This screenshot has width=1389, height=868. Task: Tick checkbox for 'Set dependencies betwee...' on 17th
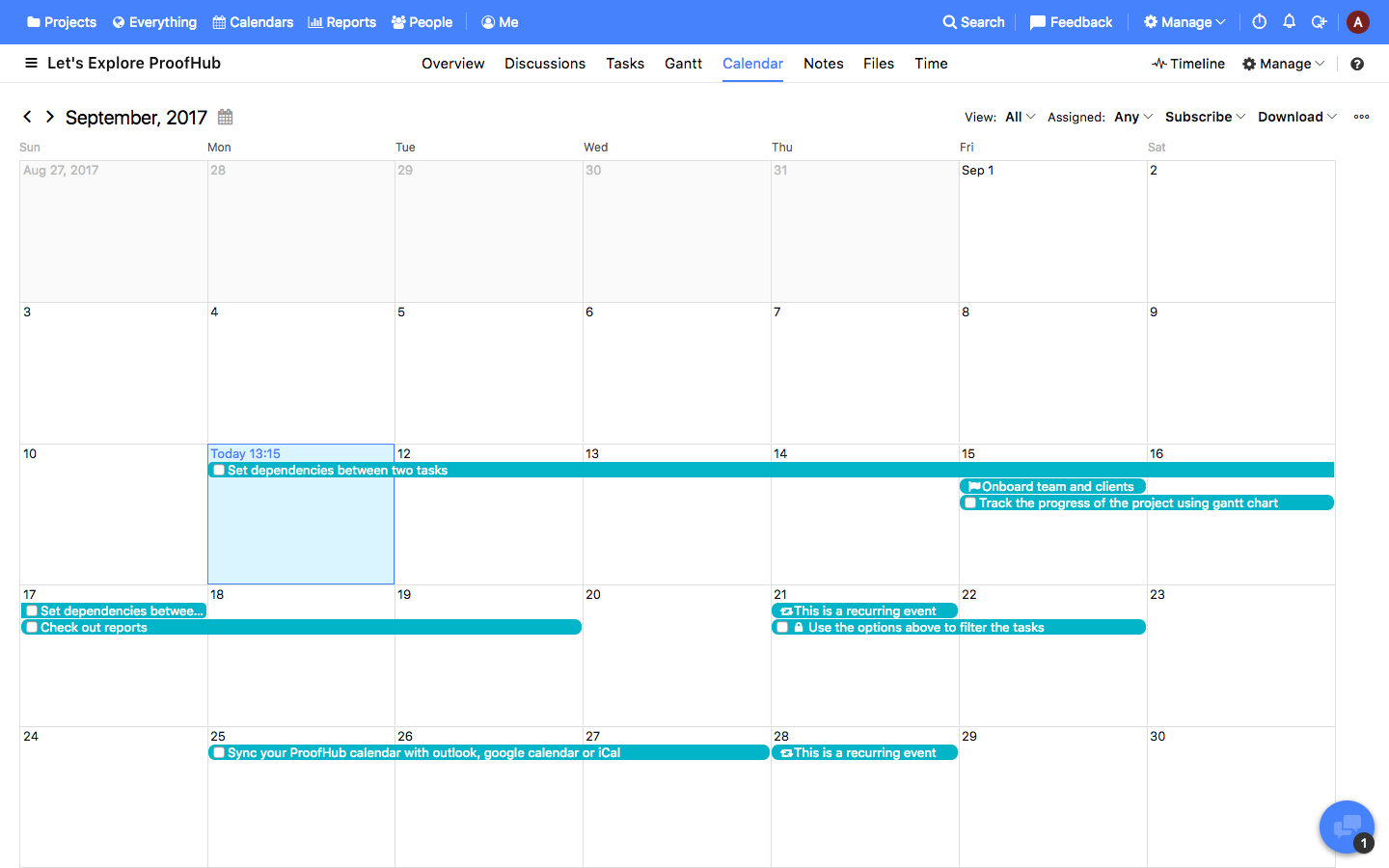click(32, 611)
